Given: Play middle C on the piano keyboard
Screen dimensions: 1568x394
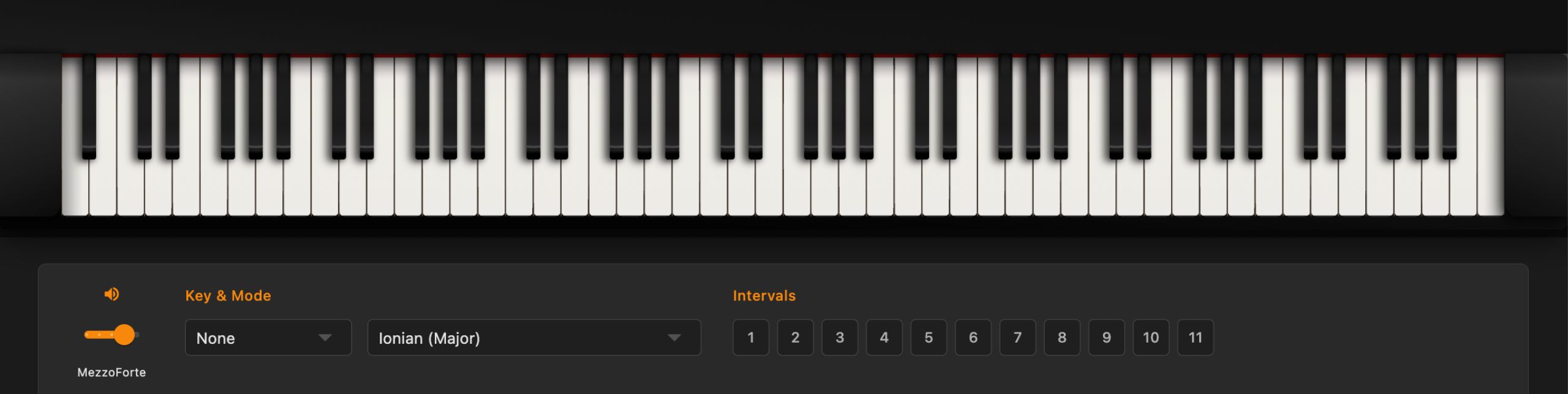Looking at the screenshot, I should pyautogui.click(x=714, y=187).
